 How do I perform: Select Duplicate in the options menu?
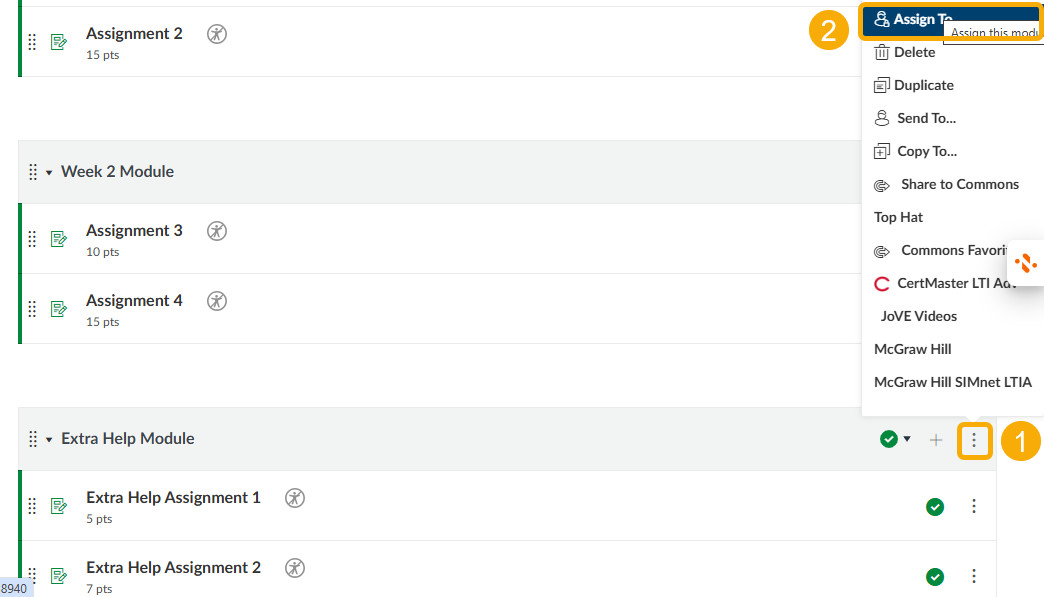click(923, 85)
